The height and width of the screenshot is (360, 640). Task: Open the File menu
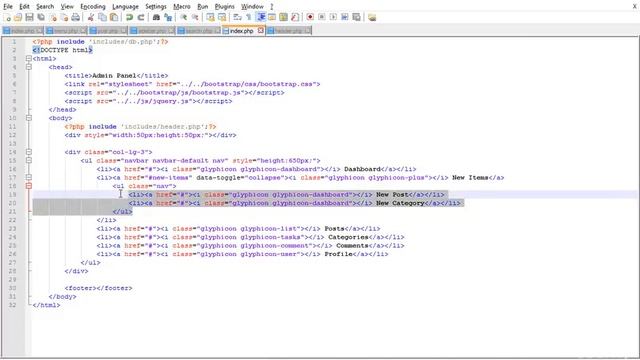point(8,7)
